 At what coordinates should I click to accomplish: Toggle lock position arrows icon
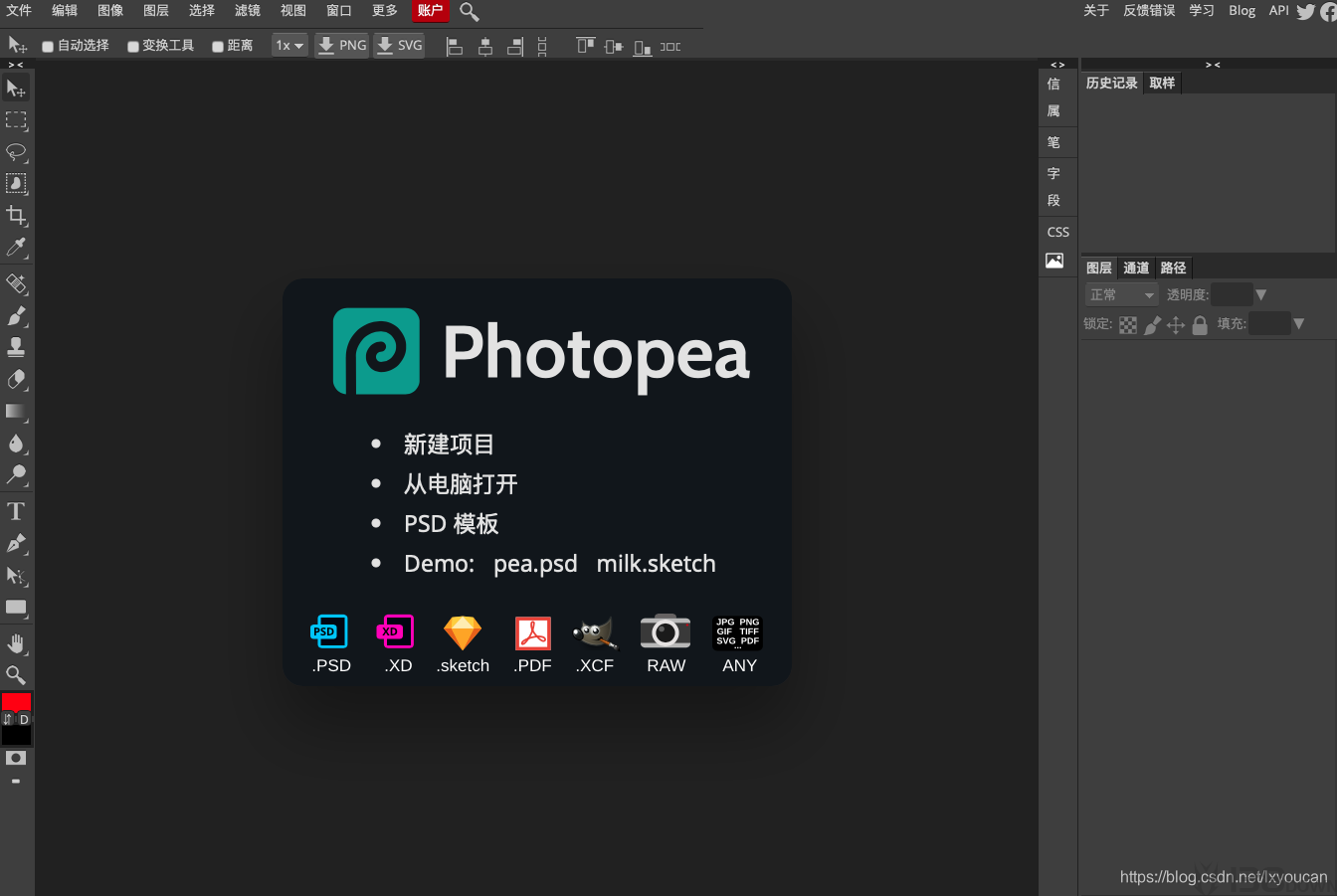(1176, 325)
